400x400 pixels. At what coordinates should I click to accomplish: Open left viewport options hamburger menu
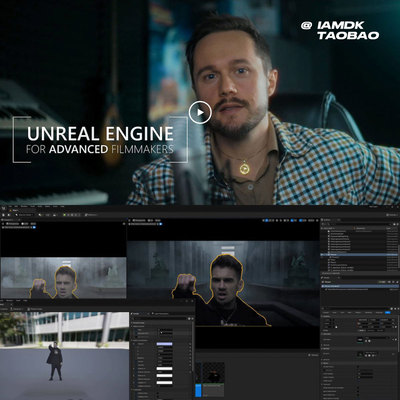click(x=3, y=224)
